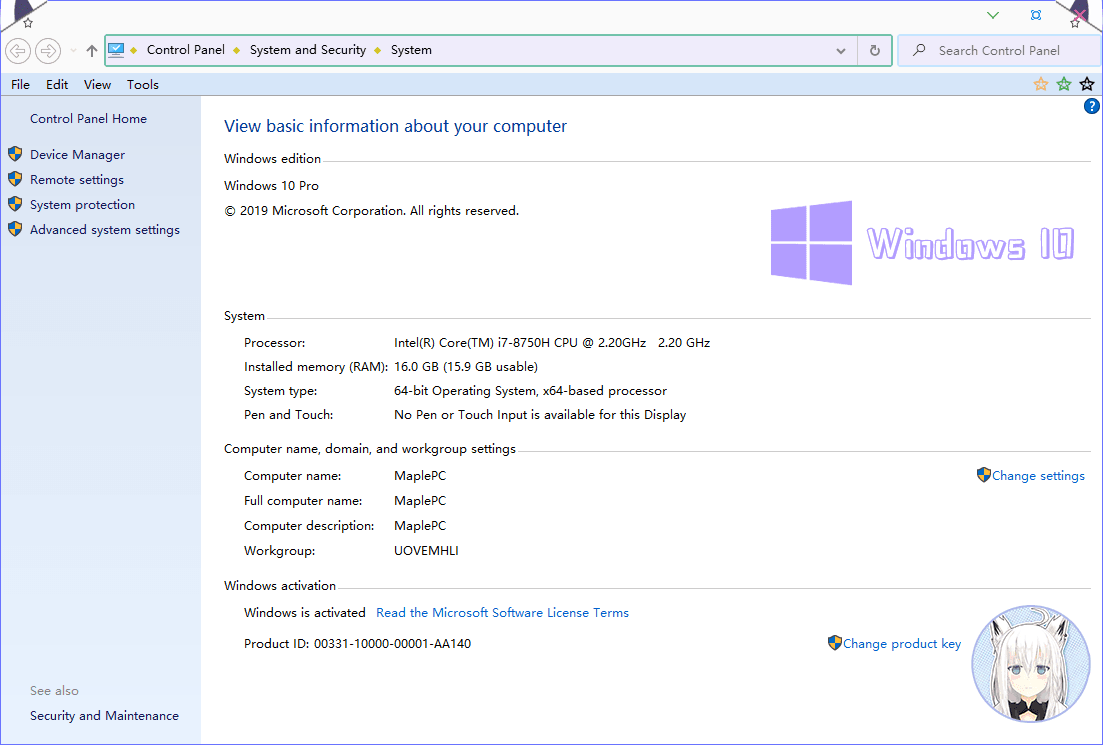The width and height of the screenshot is (1103, 745).
Task: Click "MaplePC" in the Full computer name row
Action: (x=420, y=501)
